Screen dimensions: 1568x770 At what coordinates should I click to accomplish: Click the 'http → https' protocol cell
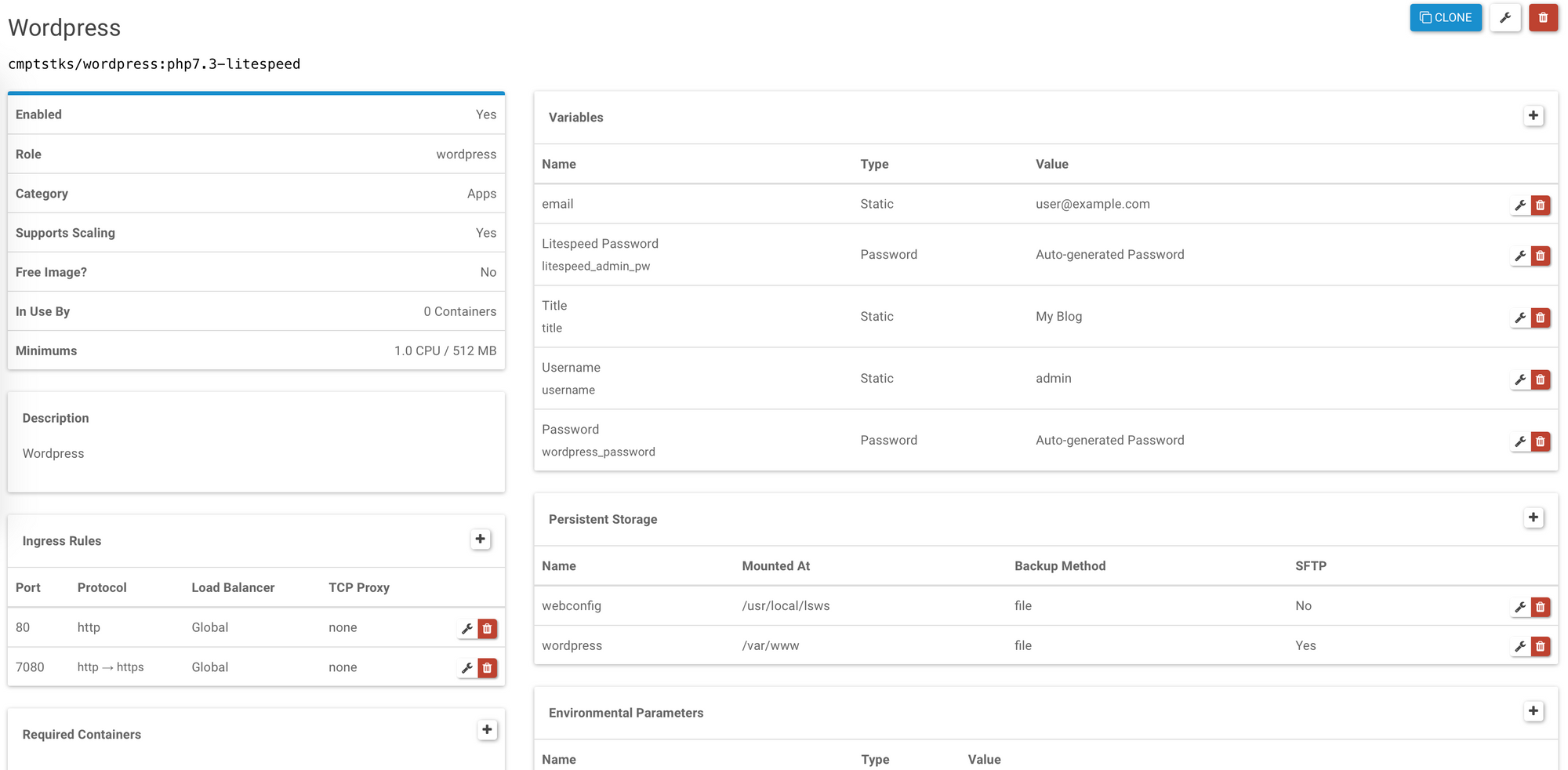111,666
